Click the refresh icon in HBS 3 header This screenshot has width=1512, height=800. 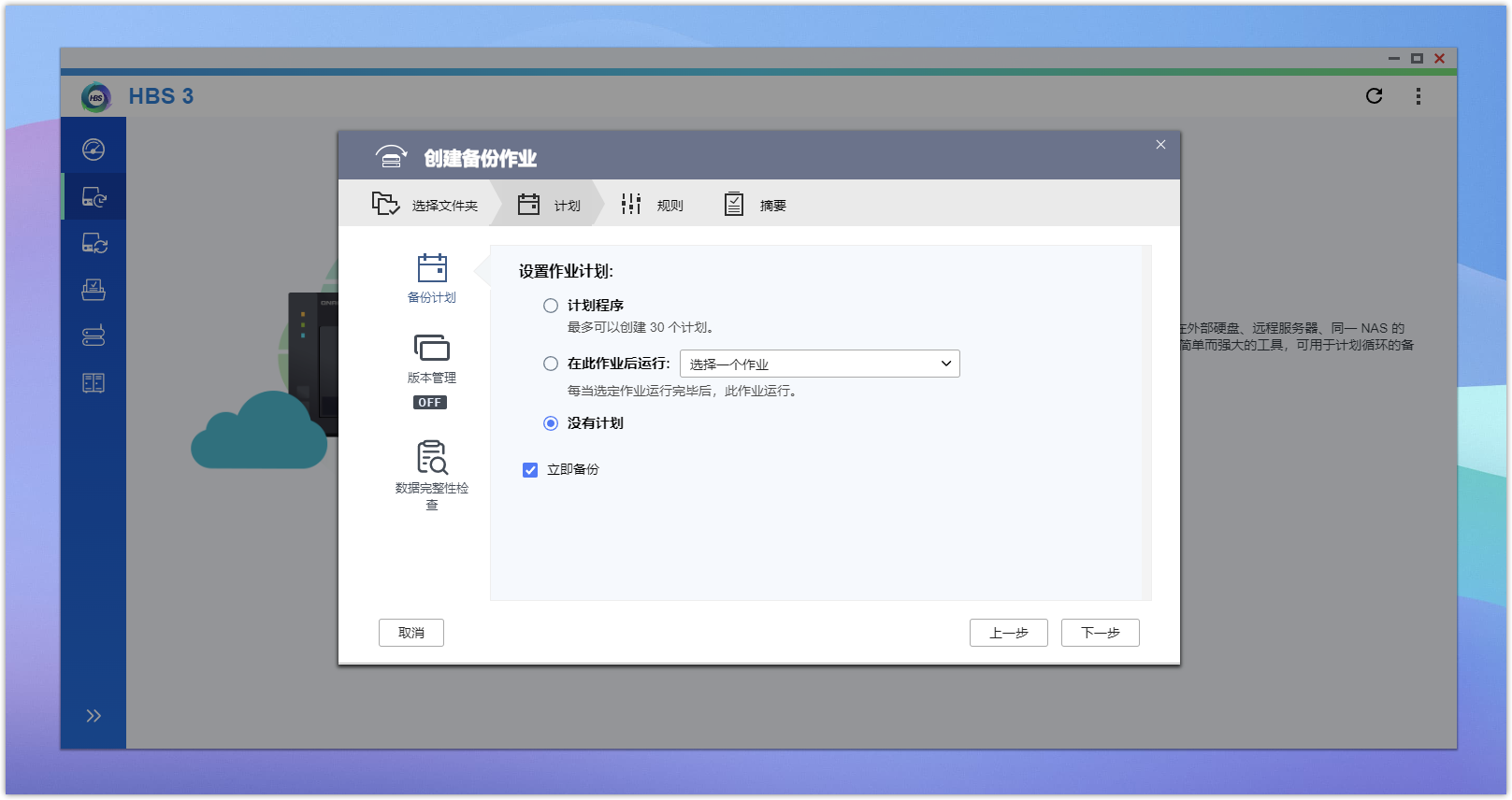1374,96
